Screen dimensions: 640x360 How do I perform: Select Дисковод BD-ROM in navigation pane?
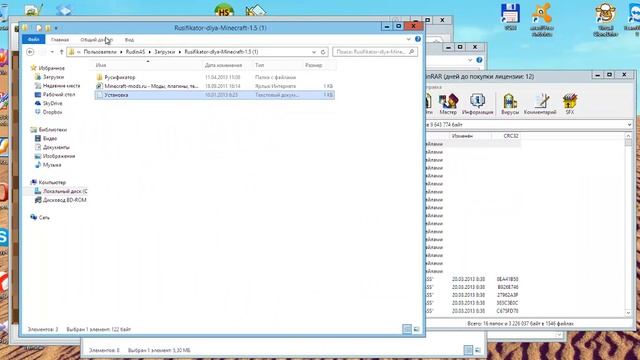60,200
